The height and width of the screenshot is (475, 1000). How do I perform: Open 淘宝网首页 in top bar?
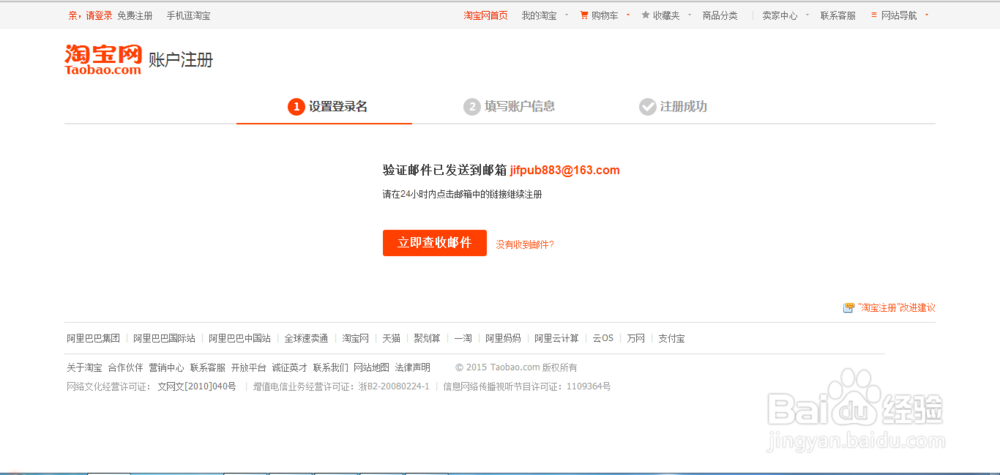(x=485, y=15)
